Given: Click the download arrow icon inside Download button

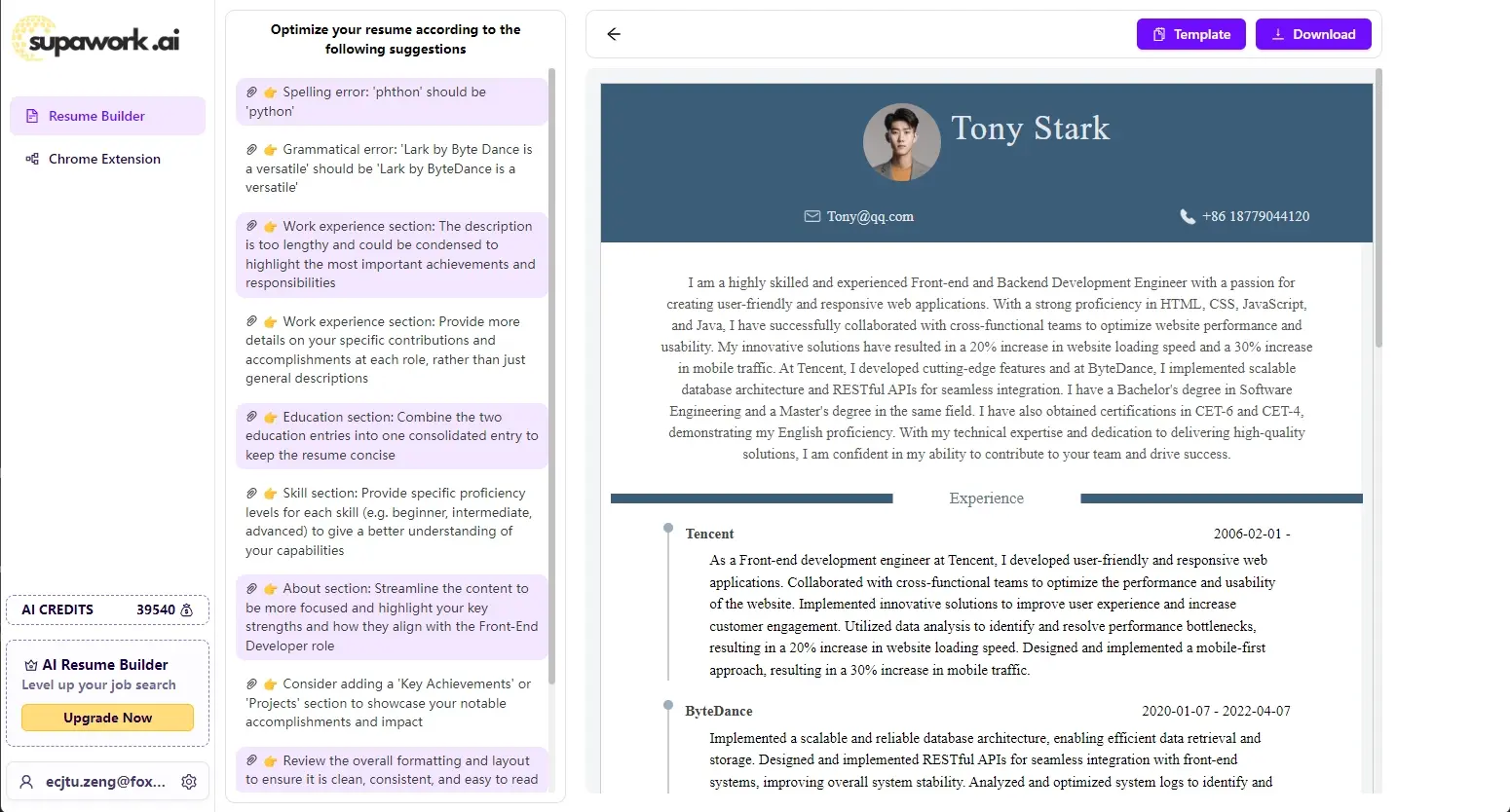Looking at the screenshot, I should point(1277,34).
